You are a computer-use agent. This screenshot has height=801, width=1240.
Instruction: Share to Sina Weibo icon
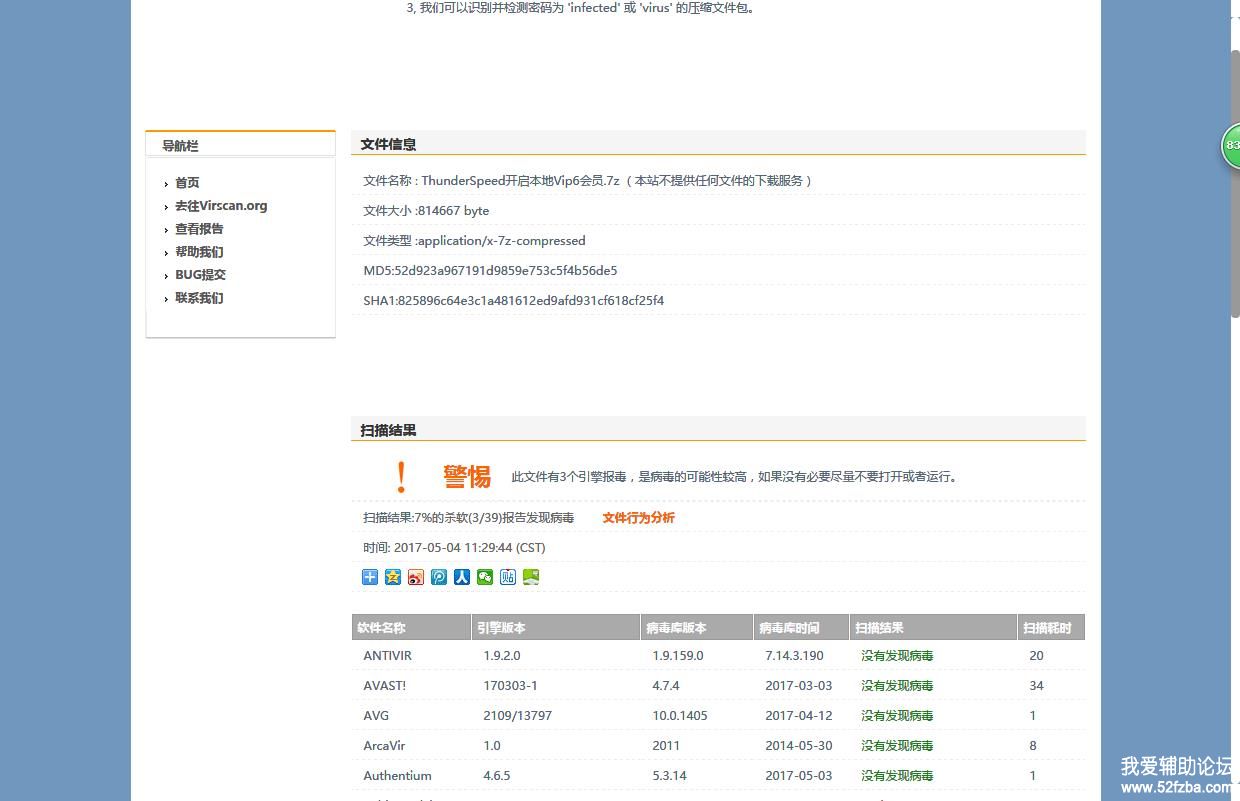[x=416, y=577]
